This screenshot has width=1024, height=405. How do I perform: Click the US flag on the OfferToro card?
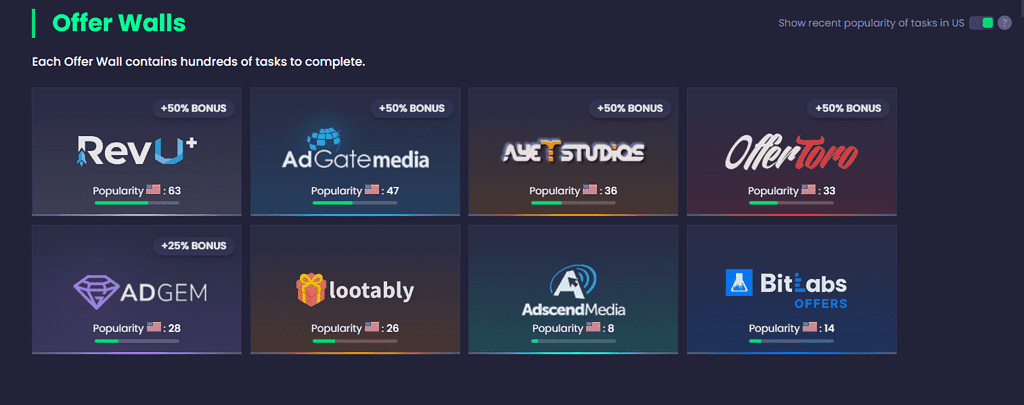[808, 190]
